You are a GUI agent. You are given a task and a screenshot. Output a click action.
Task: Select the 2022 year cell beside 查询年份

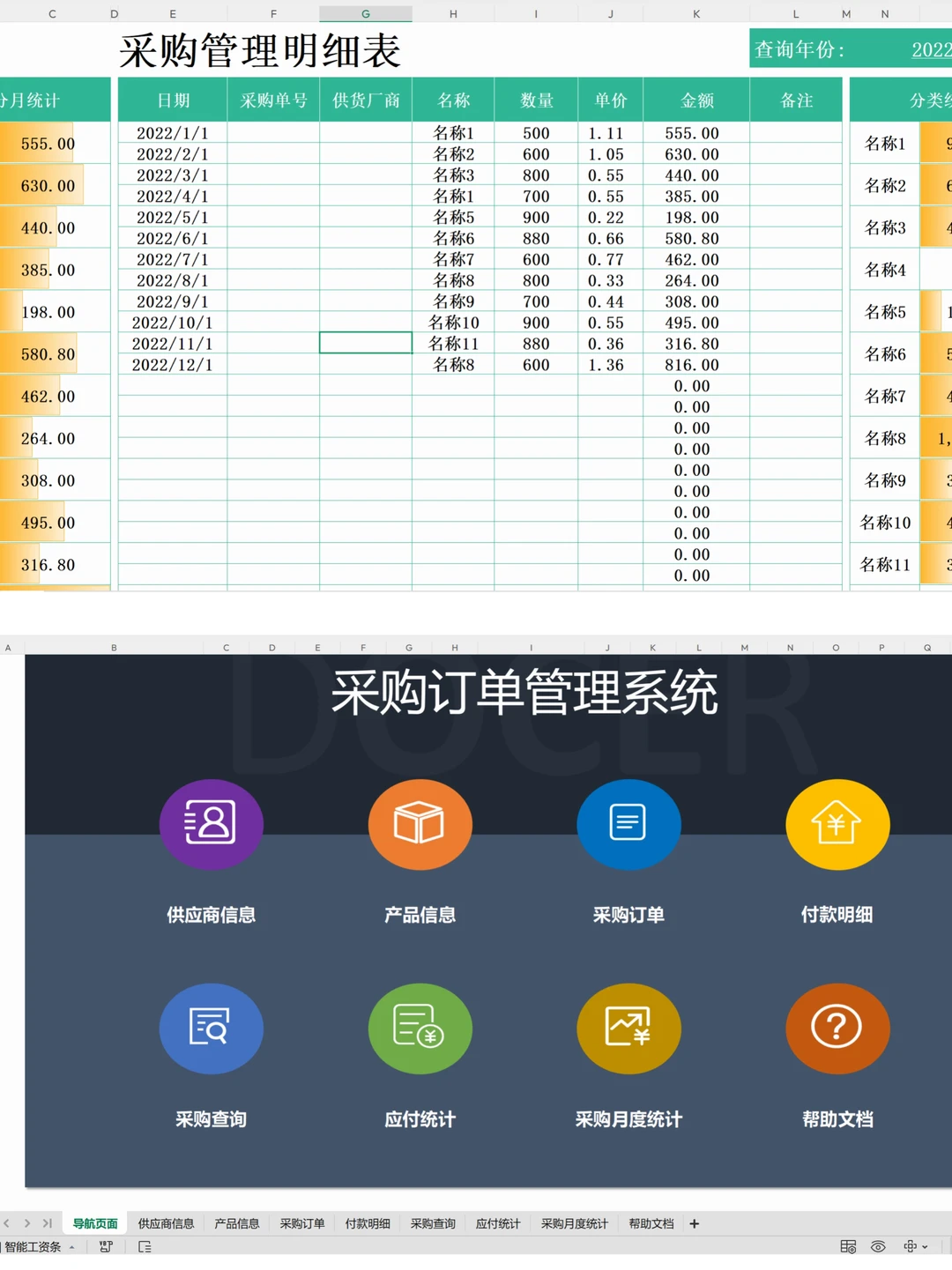pos(930,50)
